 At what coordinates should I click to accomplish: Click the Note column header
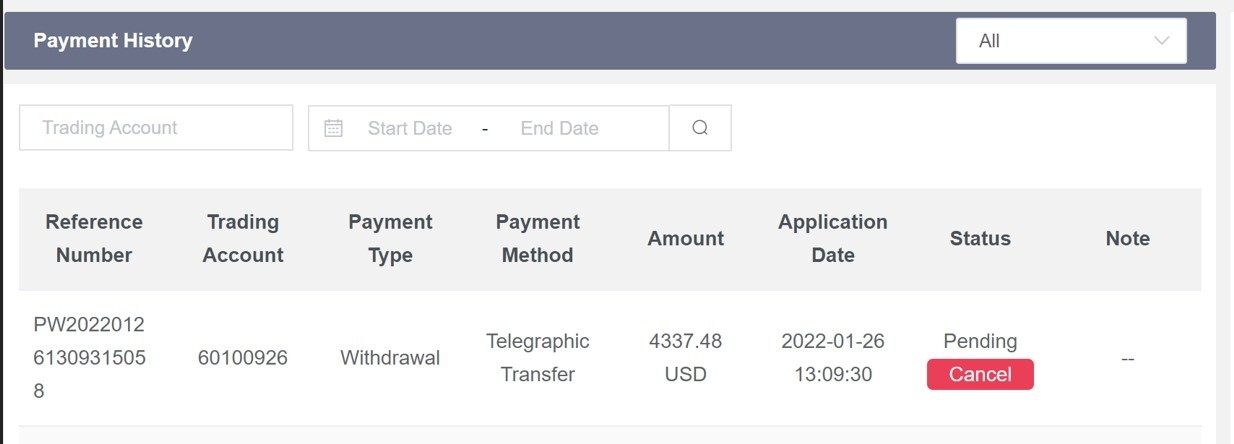coord(1128,238)
